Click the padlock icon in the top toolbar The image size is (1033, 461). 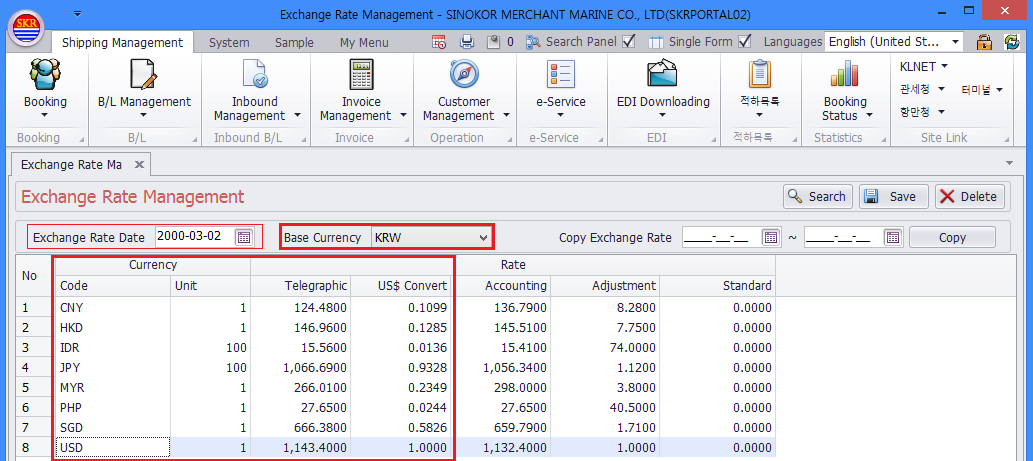984,42
